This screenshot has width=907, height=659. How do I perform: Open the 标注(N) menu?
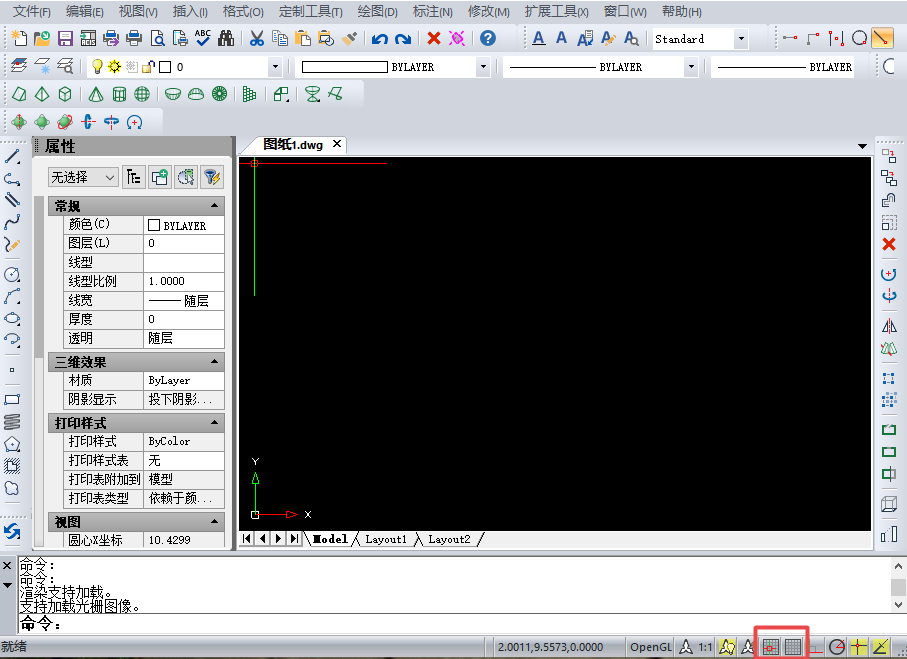pos(432,12)
